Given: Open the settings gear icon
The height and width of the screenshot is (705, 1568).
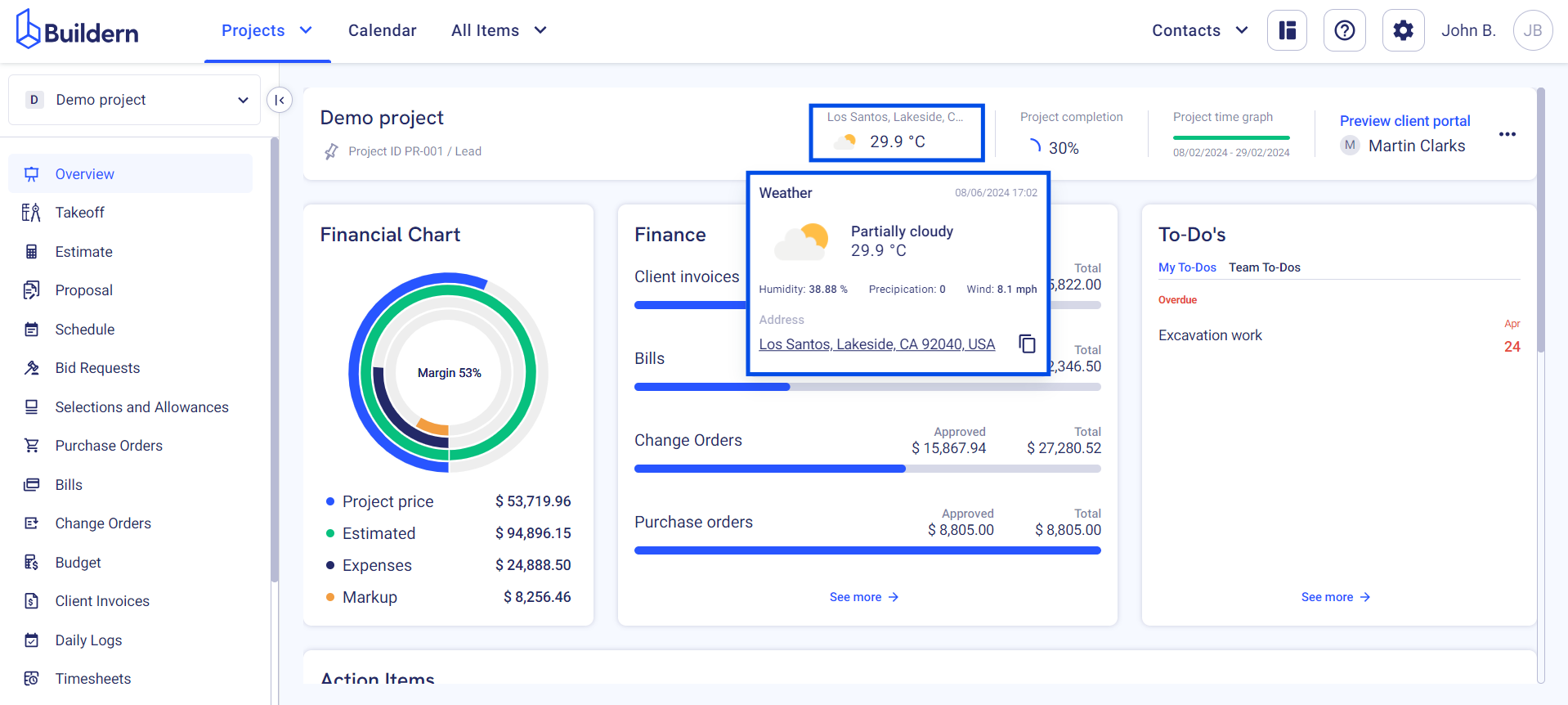Looking at the screenshot, I should pyautogui.click(x=1404, y=30).
